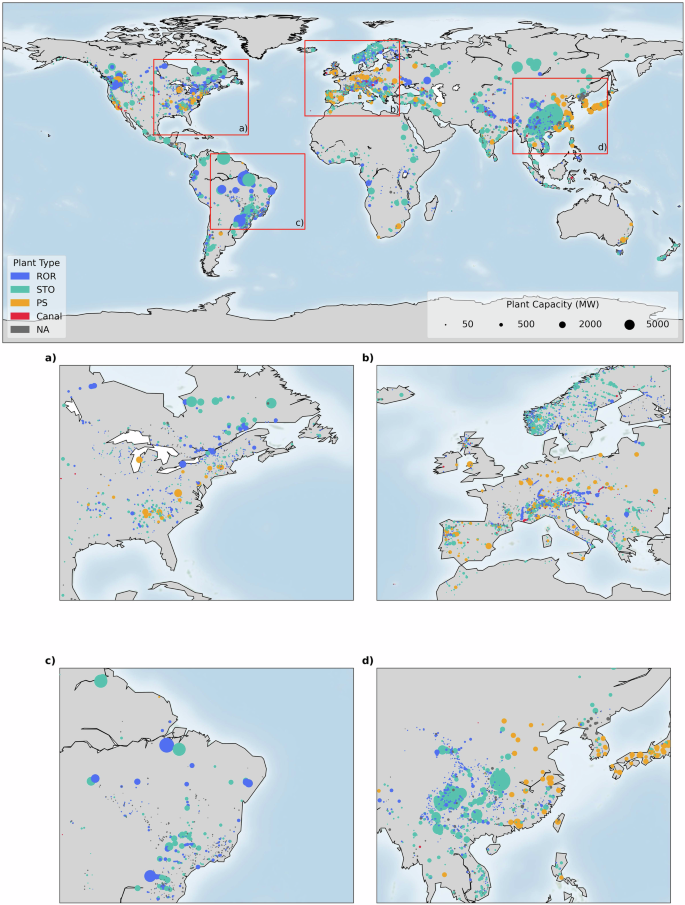Click the 'ROR' legend label
The height and width of the screenshot is (905, 685).
46,276
